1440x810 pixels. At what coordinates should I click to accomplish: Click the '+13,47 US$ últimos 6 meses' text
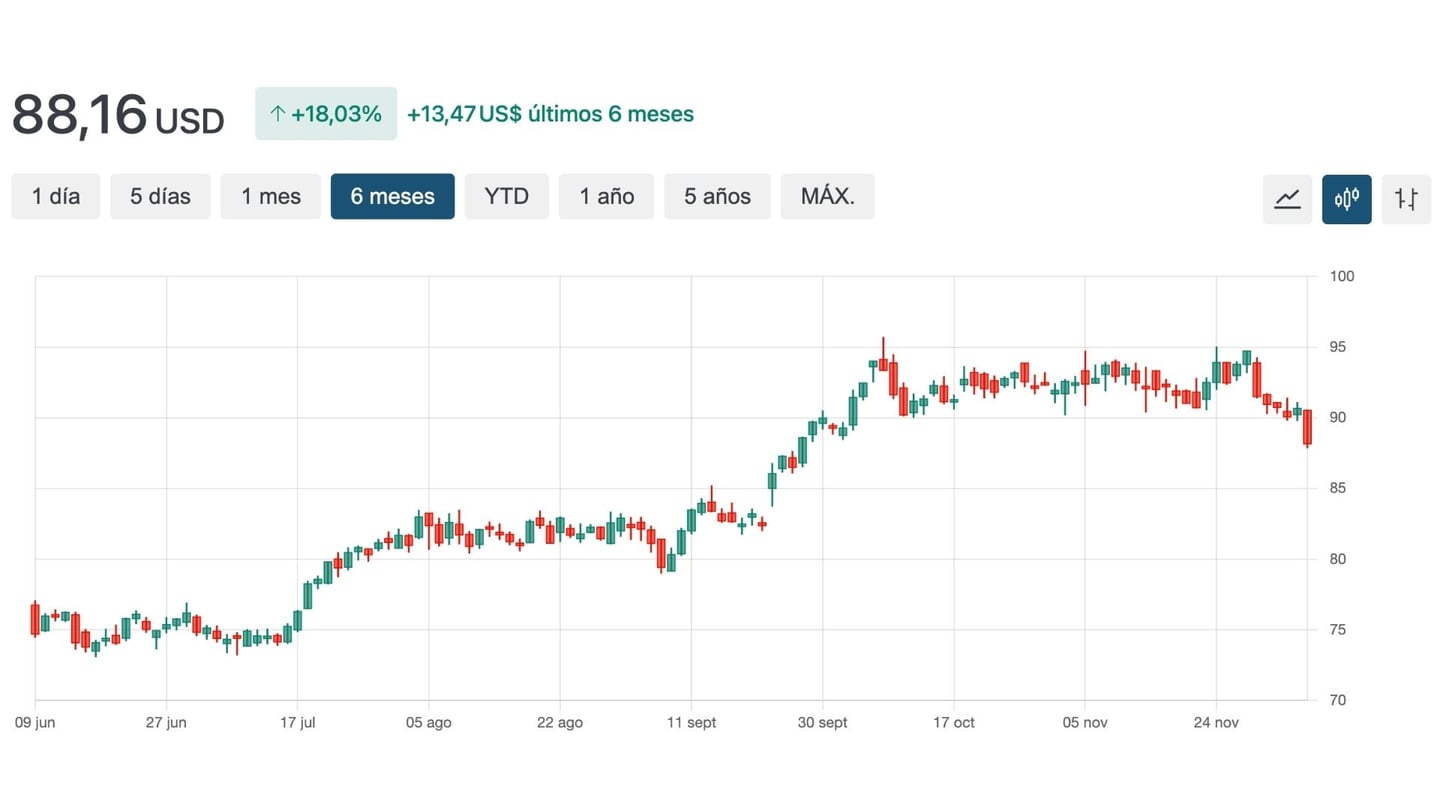tap(550, 114)
